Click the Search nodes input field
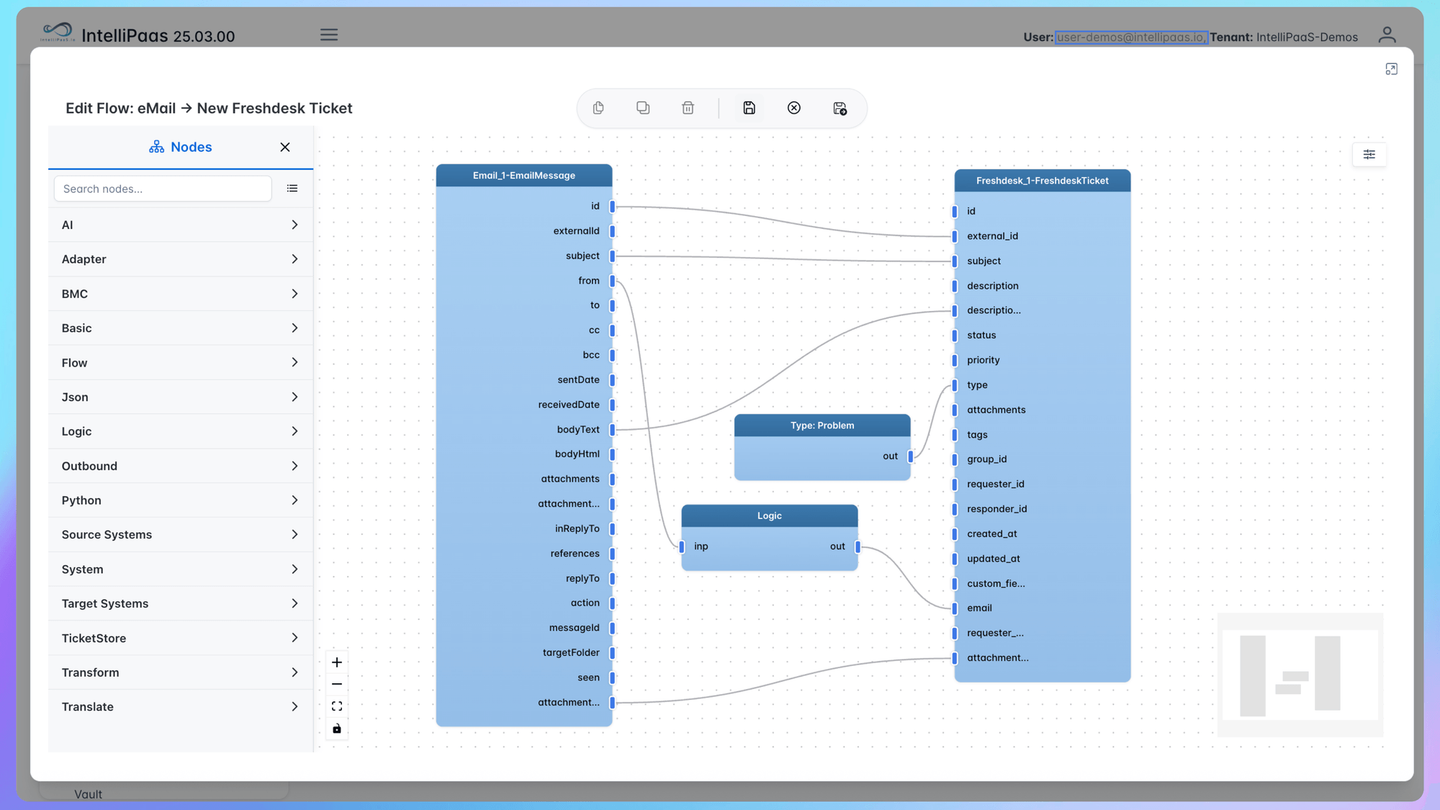This screenshot has width=1440, height=810. 162,189
